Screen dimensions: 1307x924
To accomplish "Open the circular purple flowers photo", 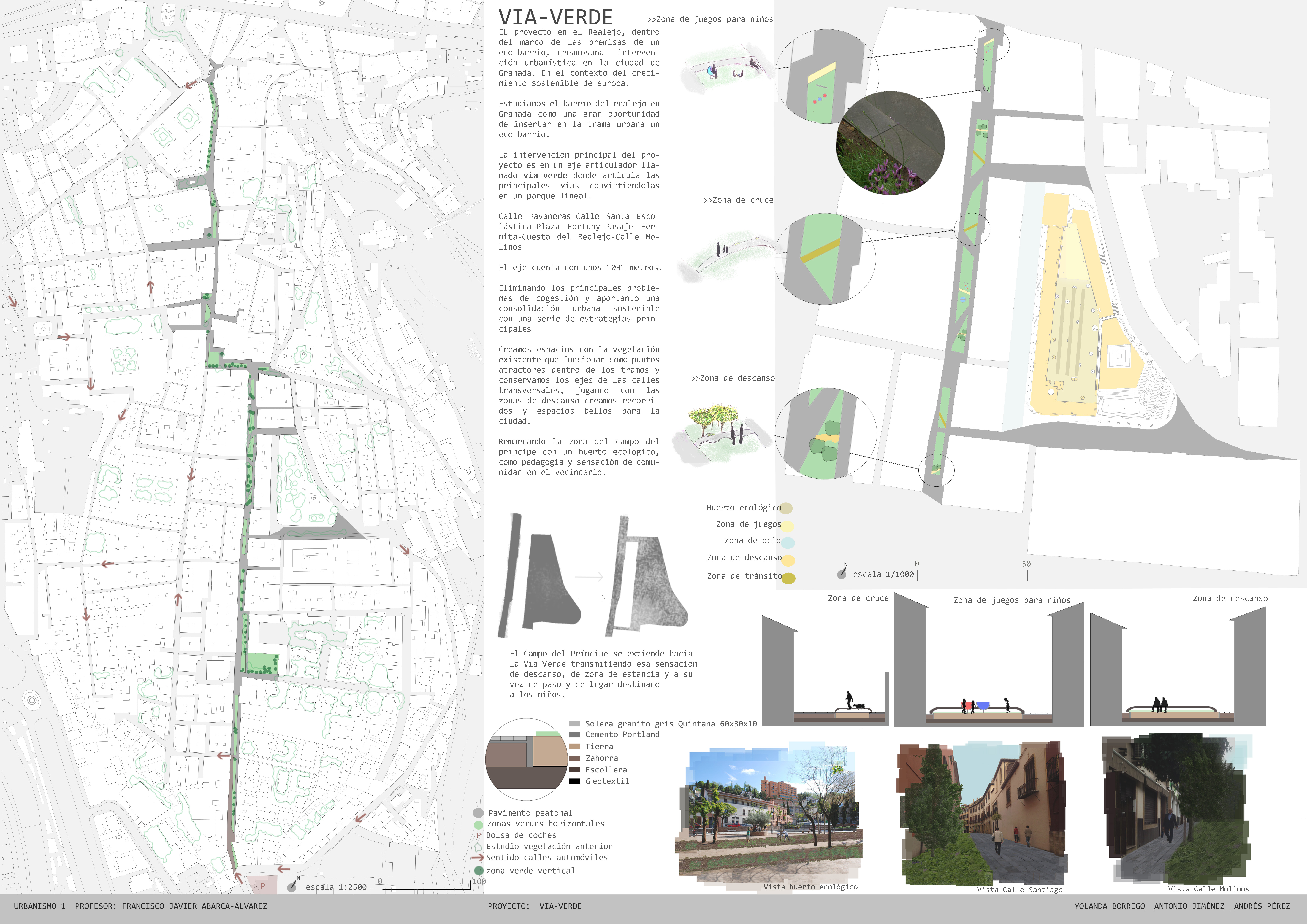I will click(x=890, y=143).
